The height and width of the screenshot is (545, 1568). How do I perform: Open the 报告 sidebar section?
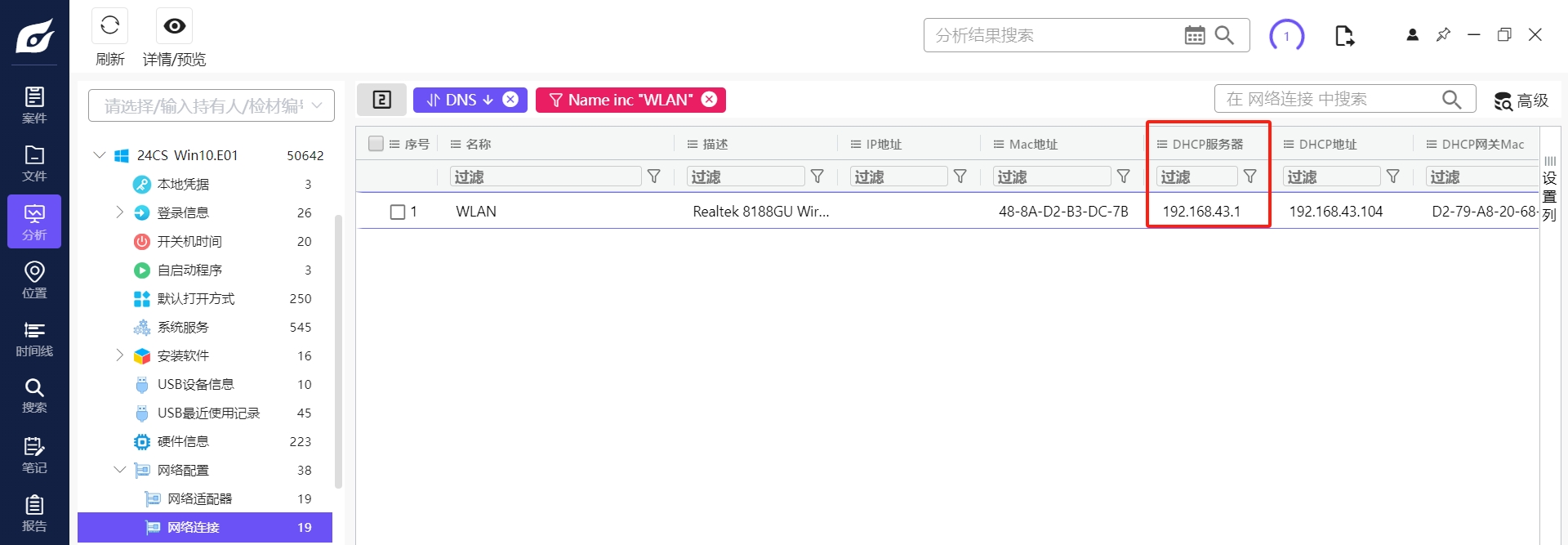click(34, 513)
